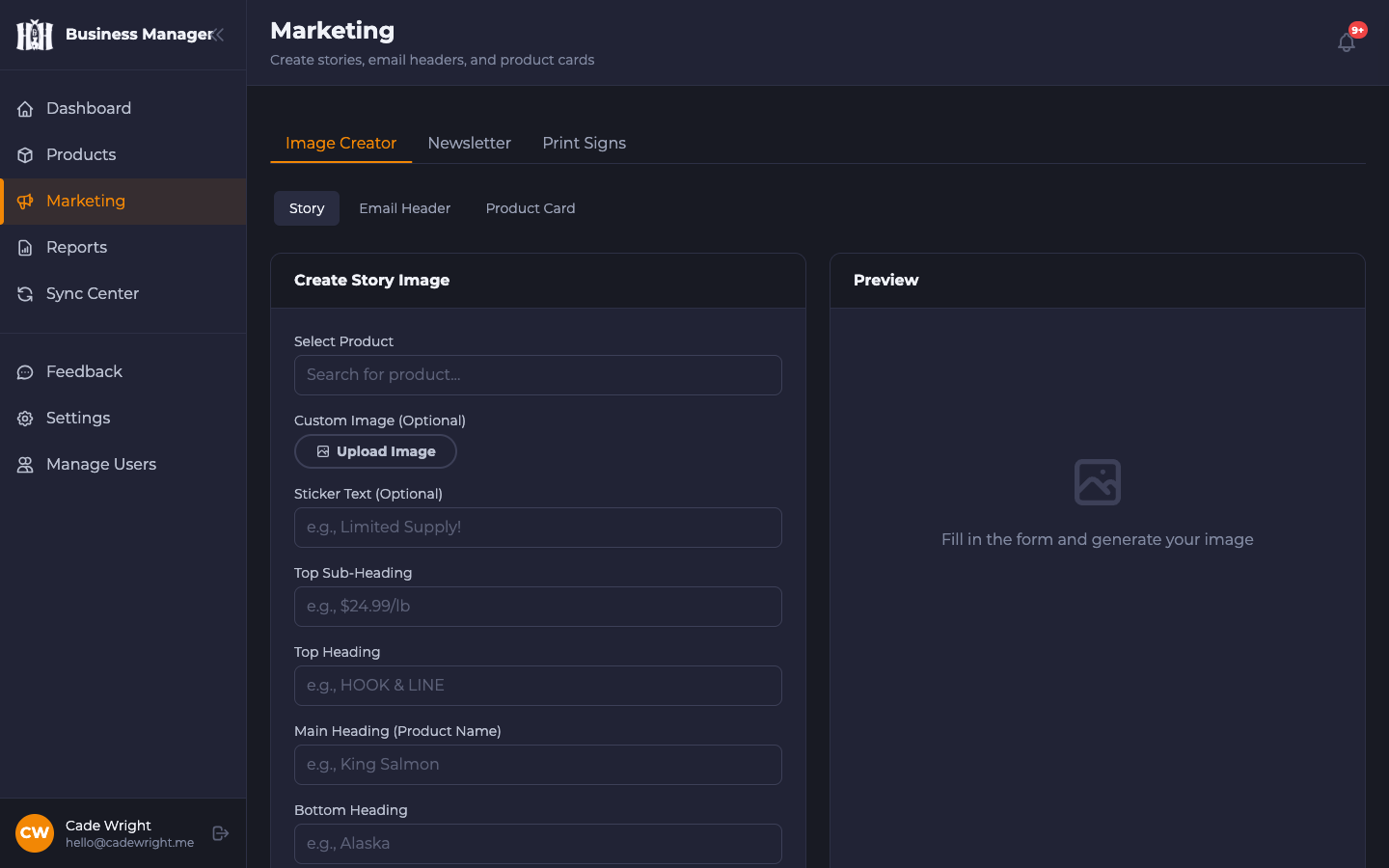Click the Manage Users people icon
1389x868 pixels.
click(x=25, y=465)
